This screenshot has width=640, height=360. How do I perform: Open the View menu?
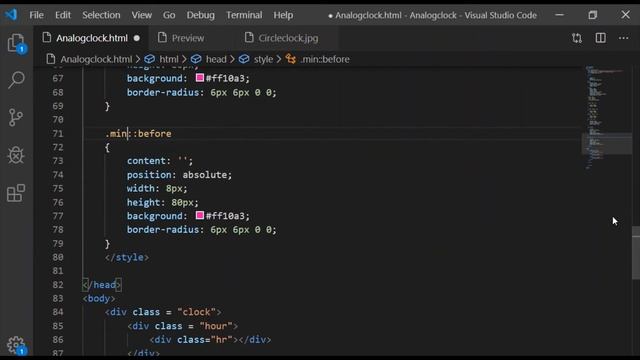pyautogui.click(x=141, y=15)
